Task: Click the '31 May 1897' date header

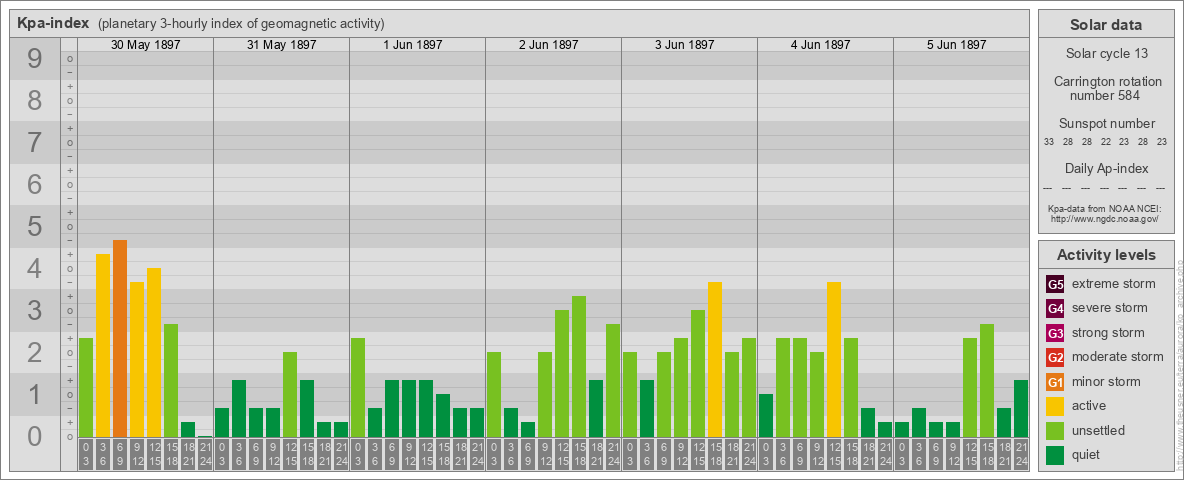Action: click(x=282, y=45)
